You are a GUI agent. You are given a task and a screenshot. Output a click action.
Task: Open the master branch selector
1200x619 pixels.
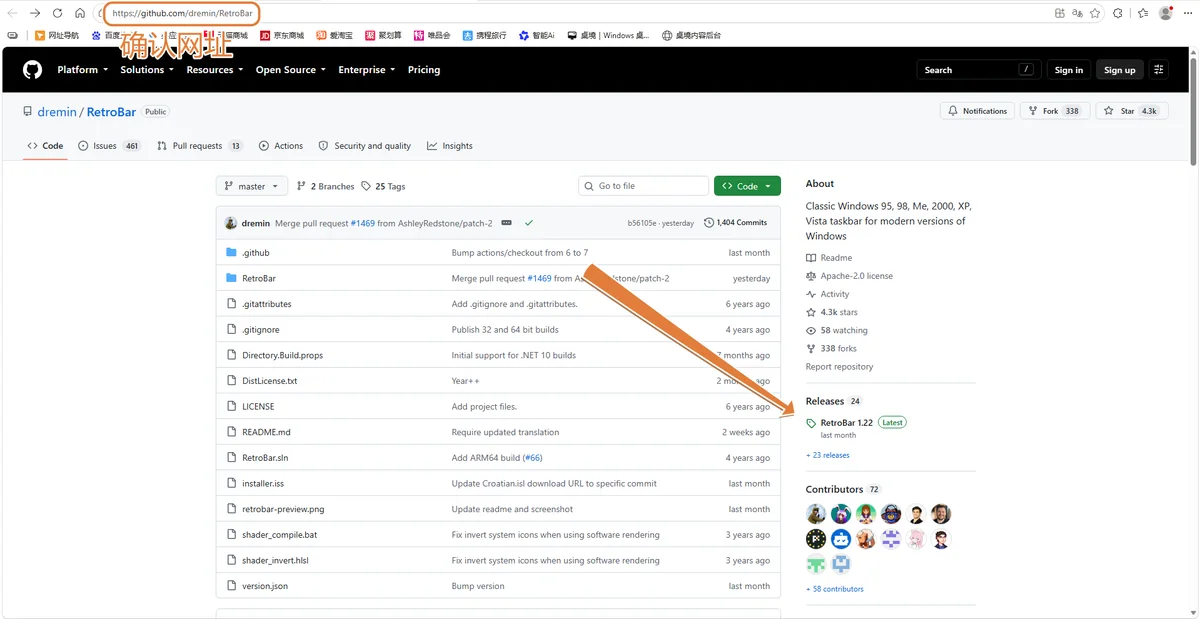[x=252, y=186]
